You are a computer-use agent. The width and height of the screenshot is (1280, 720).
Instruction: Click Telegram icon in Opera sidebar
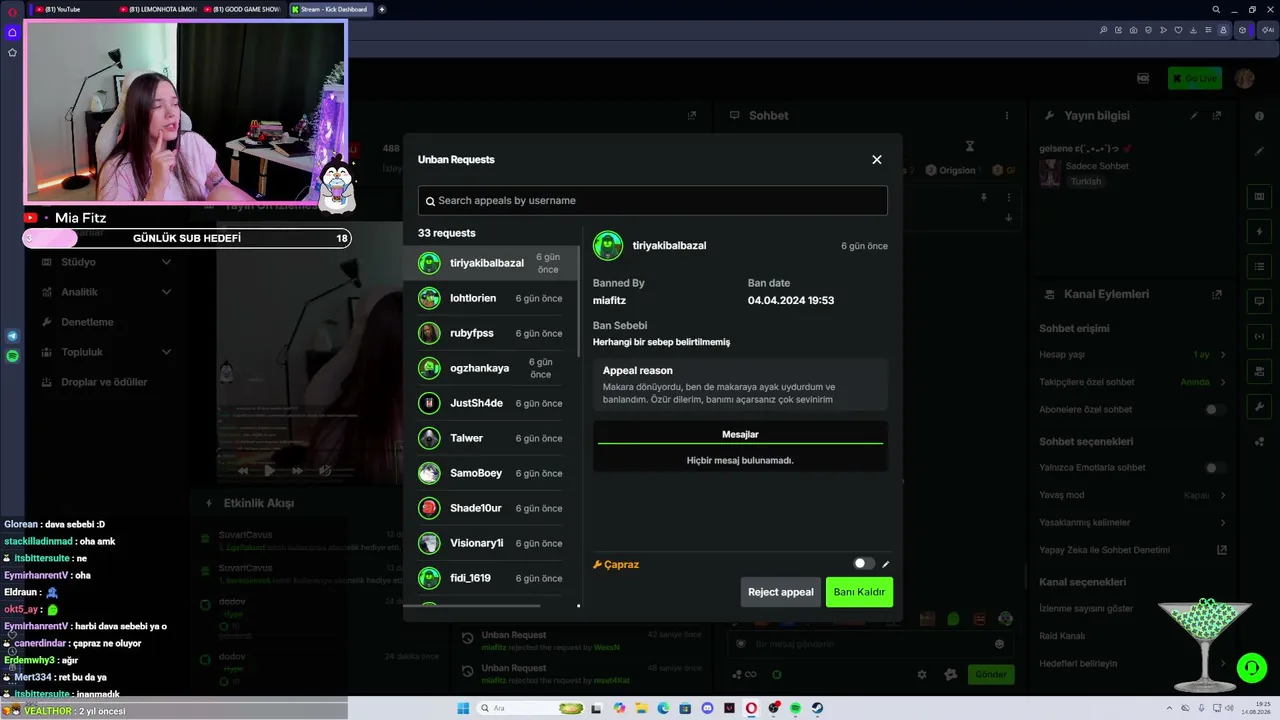tap(12, 336)
